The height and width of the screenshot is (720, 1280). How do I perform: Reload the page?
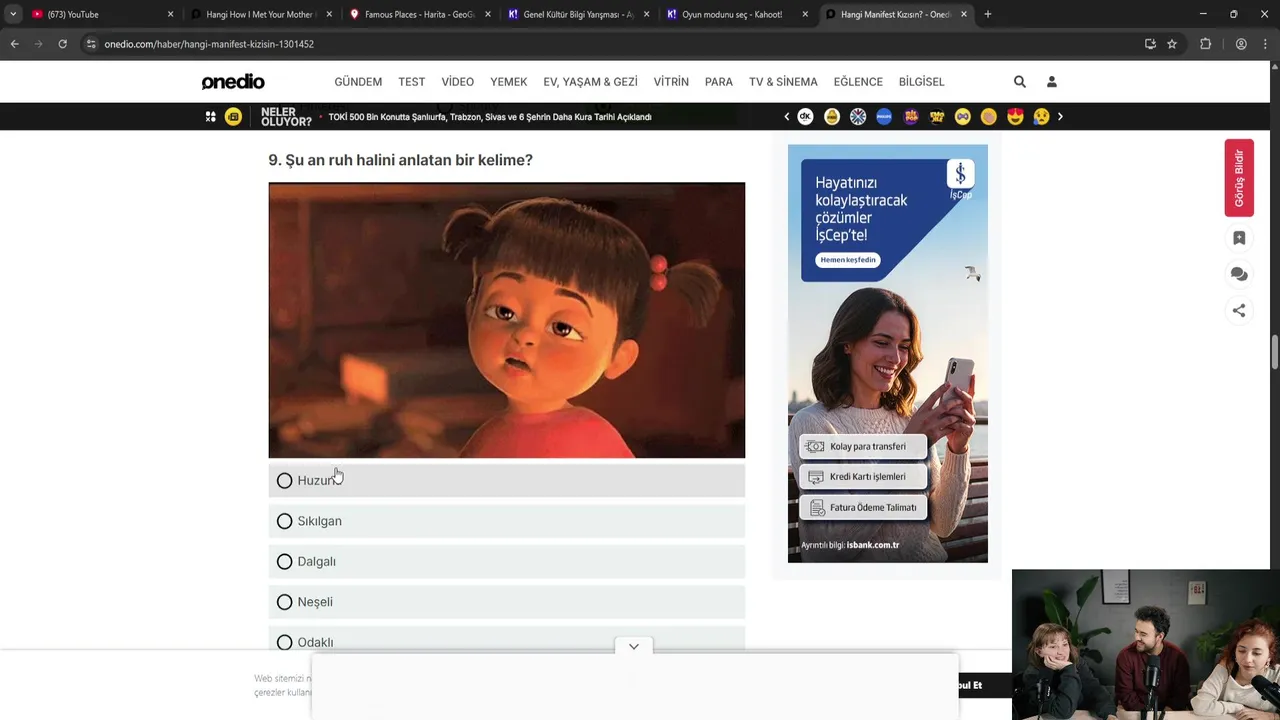[x=62, y=44]
